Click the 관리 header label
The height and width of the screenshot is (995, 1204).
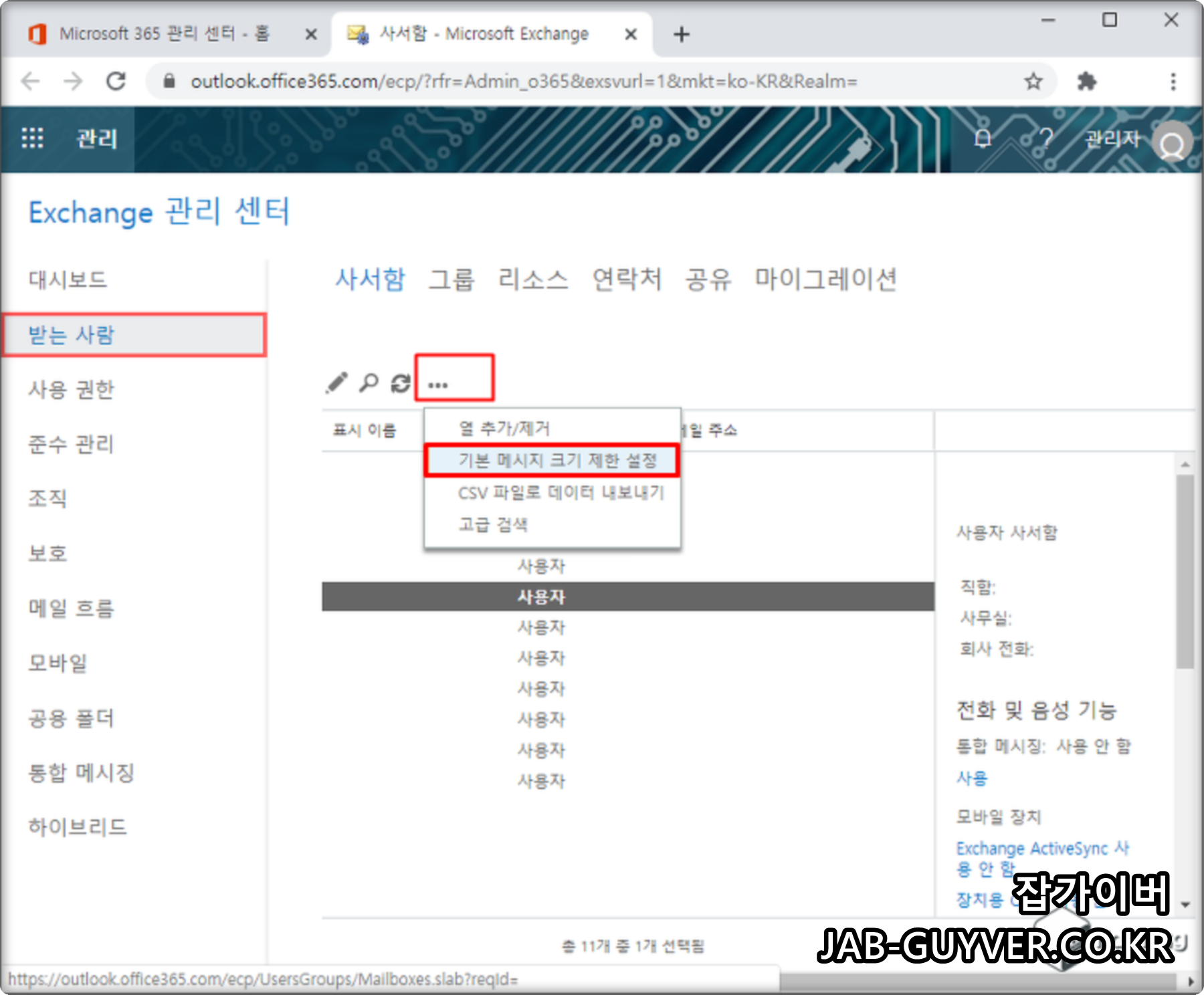(97, 138)
